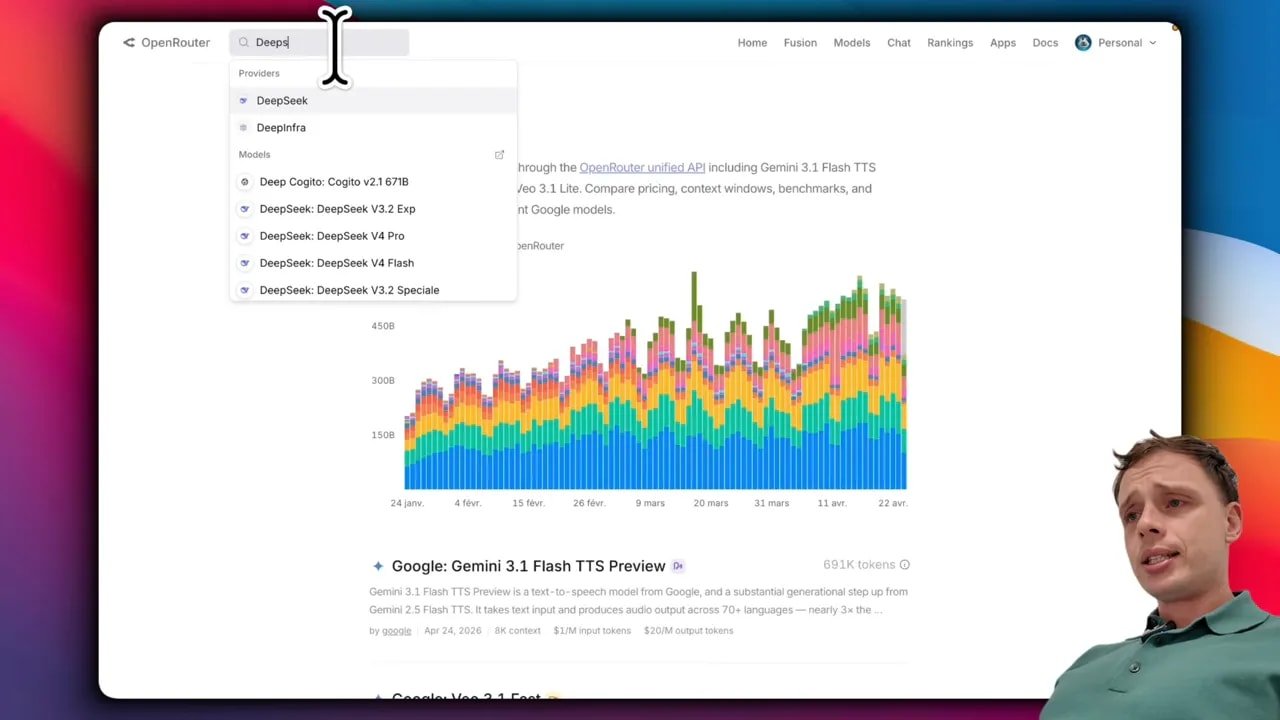Click the preview badge next to Gemini heading
Screen dimensions: 1280x720
pyautogui.click(x=678, y=565)
